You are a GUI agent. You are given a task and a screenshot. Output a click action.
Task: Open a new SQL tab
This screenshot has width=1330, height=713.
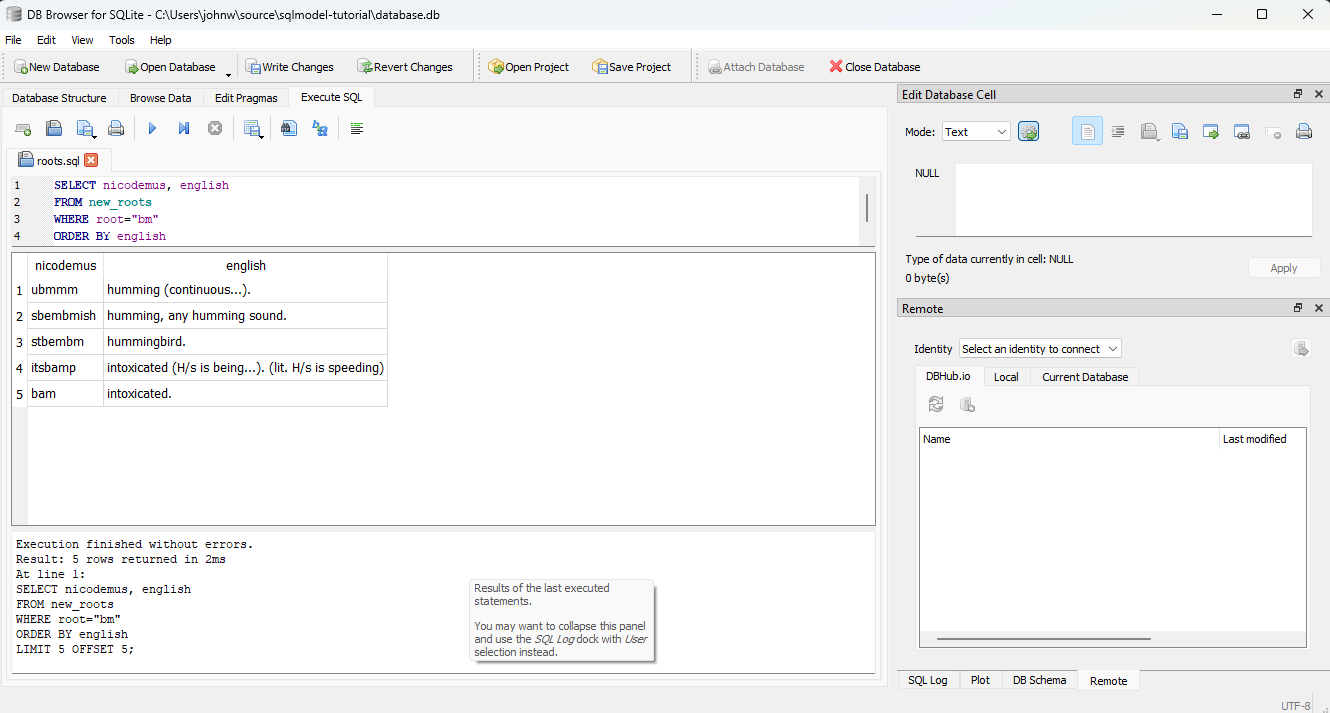(x=22, y=129)
